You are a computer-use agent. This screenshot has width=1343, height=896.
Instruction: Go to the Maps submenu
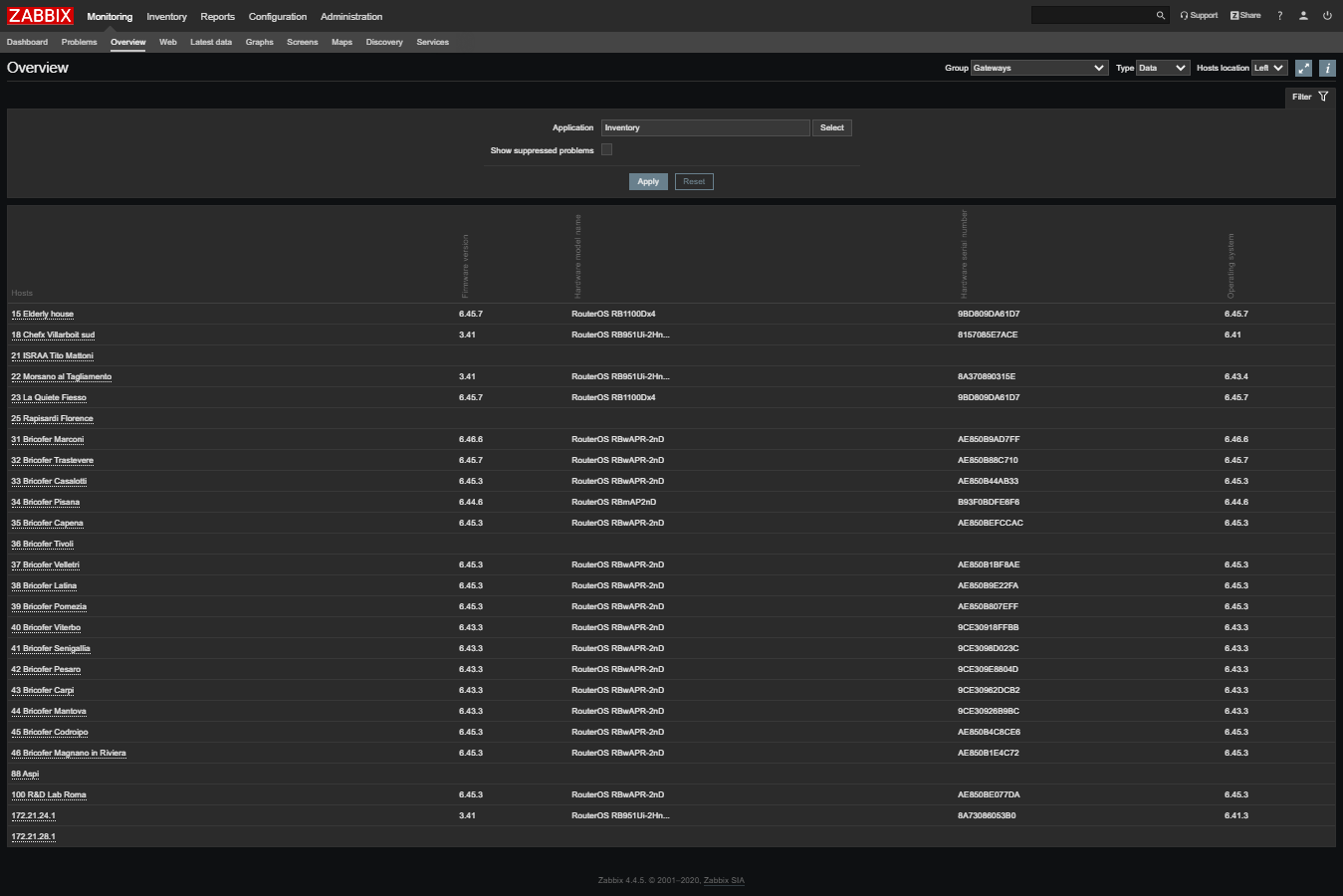(341, 42)
